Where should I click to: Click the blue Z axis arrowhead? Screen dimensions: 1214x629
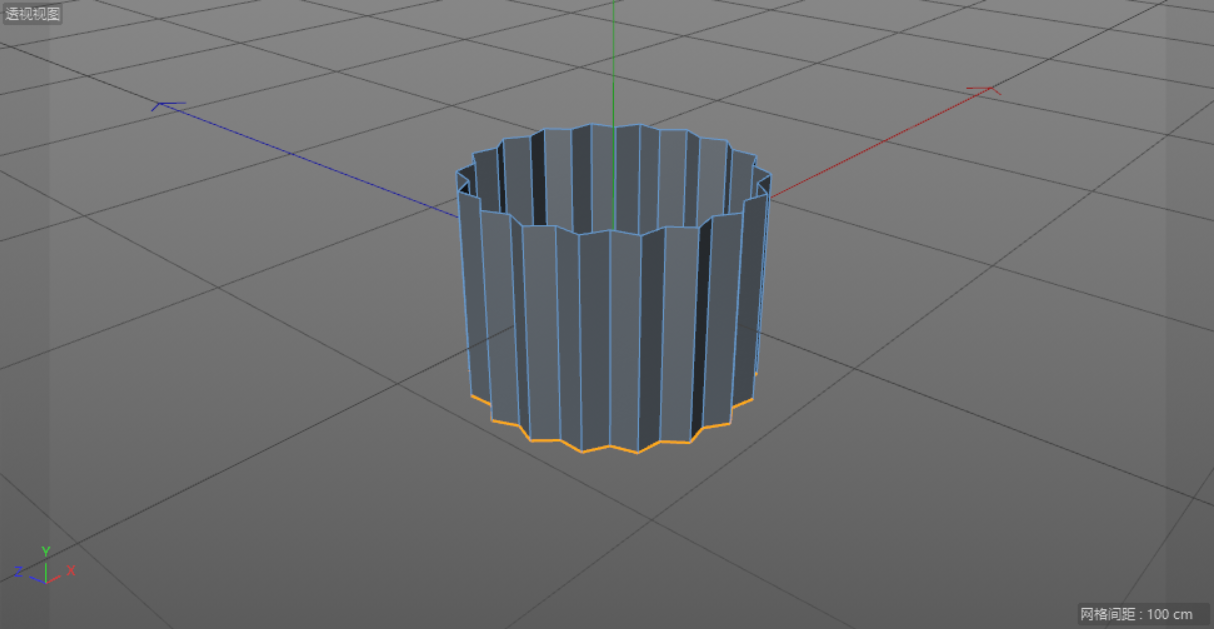(168, 105)
